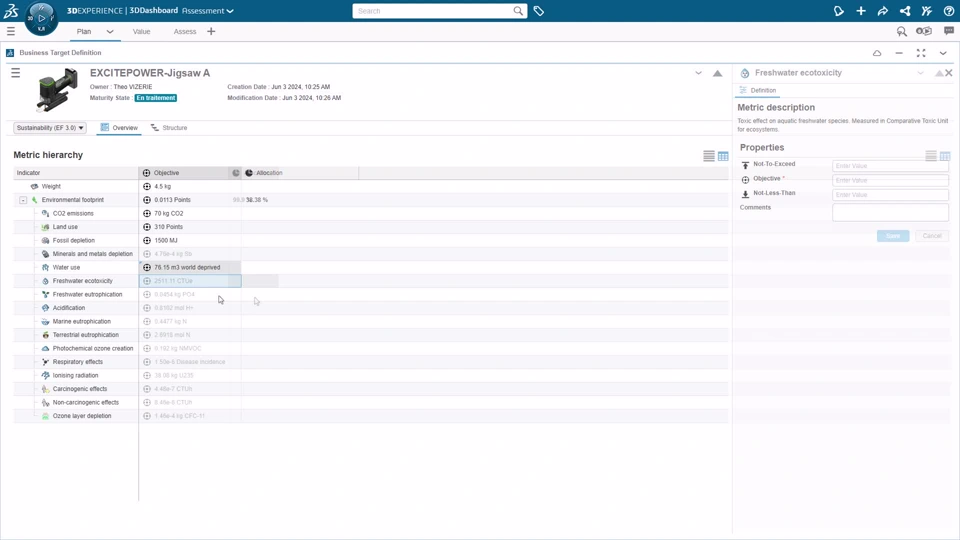Select the Weight indicator row
Screen dimensions: 960x540
(x=51, y=187)
